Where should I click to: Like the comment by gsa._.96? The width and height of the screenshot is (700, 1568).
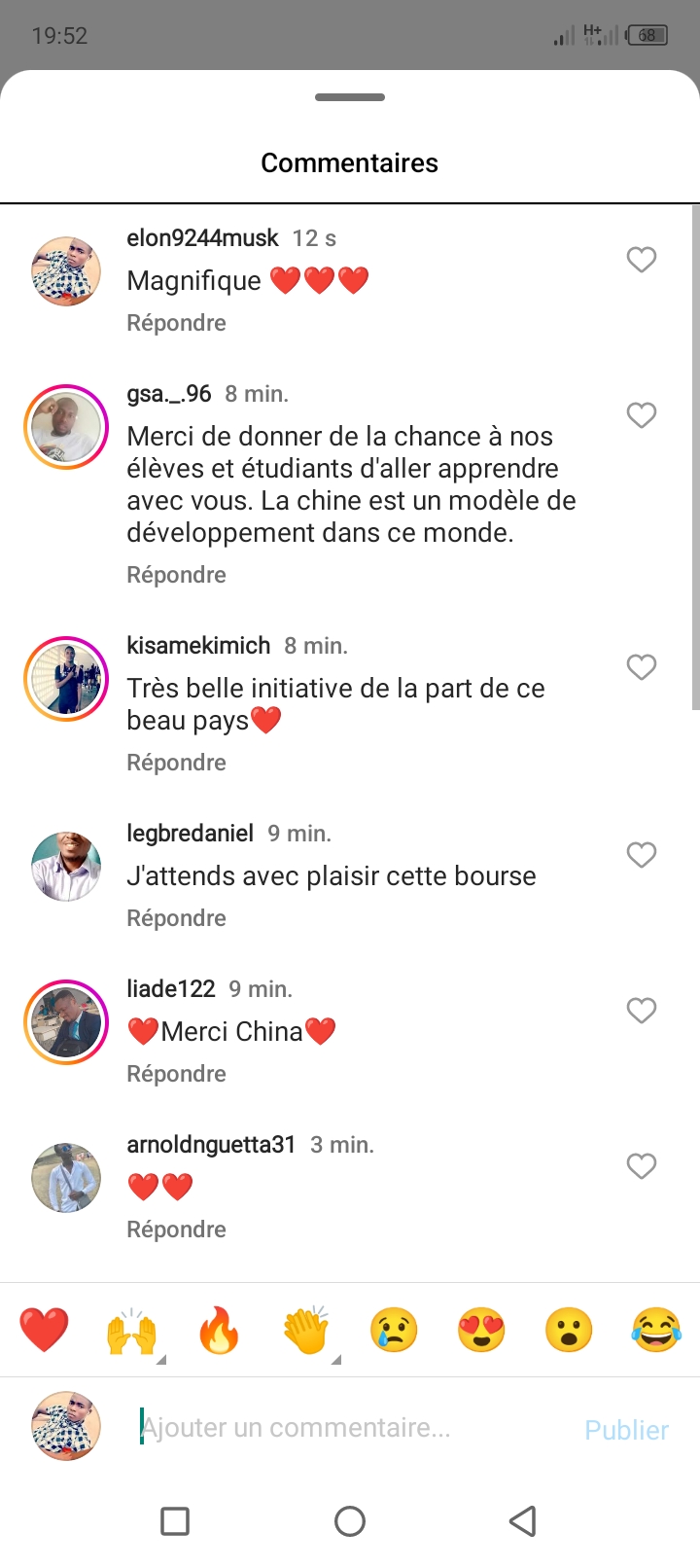(x=641, y=415)
